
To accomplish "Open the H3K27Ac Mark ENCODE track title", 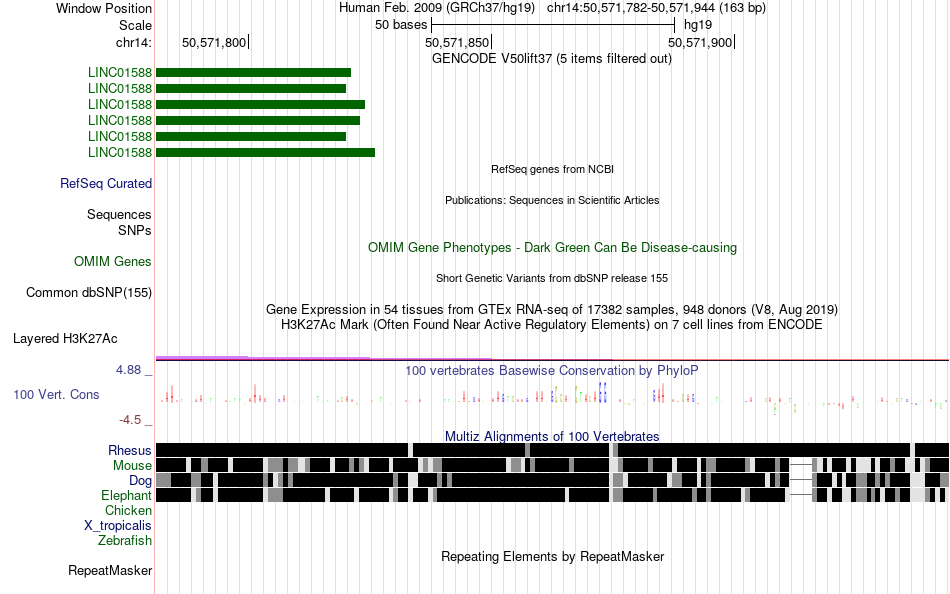I will pos(552,325).
